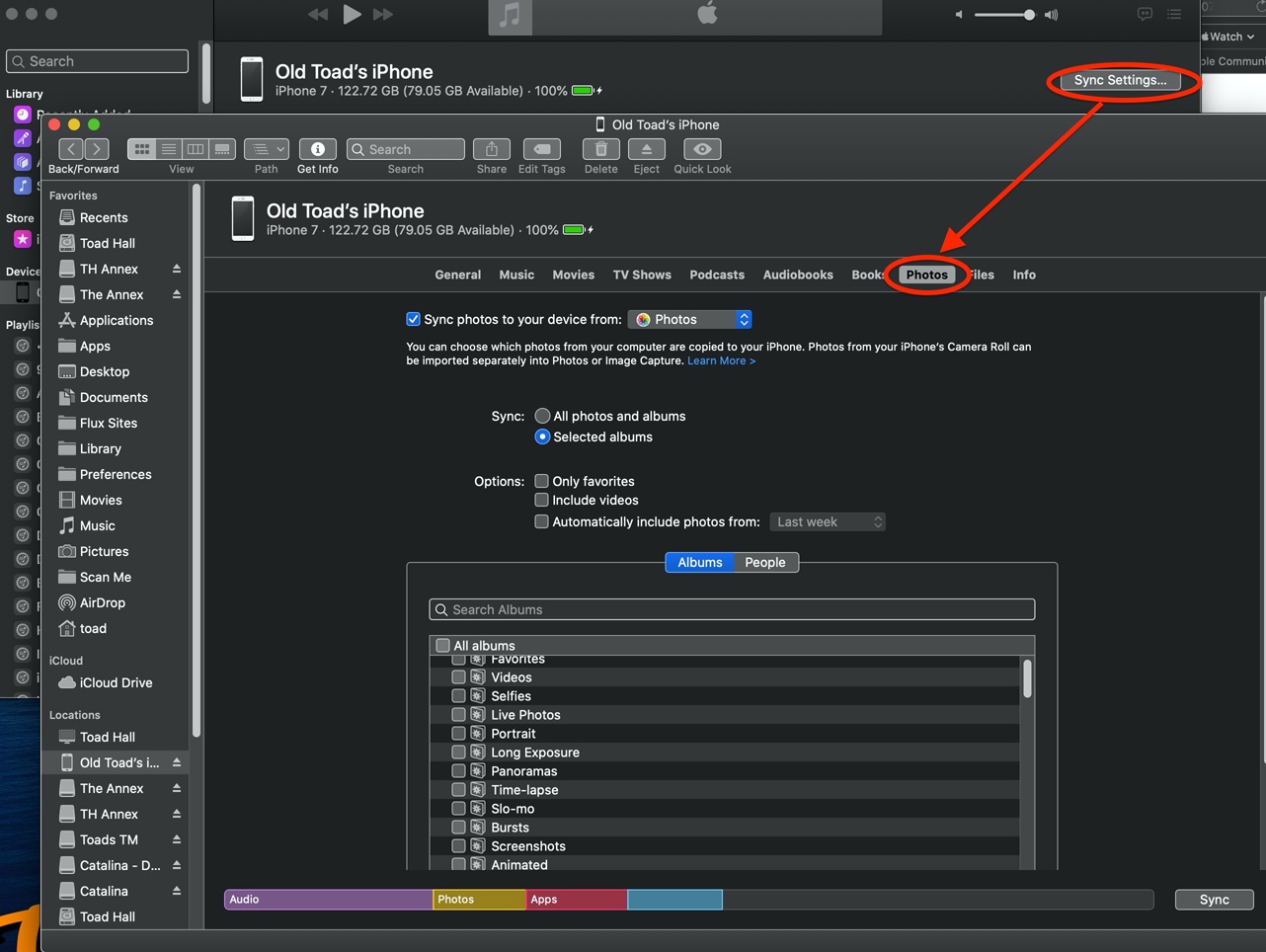Switch Finder to list view
This screenshot has height=952, width=1266.
[169, 149]
